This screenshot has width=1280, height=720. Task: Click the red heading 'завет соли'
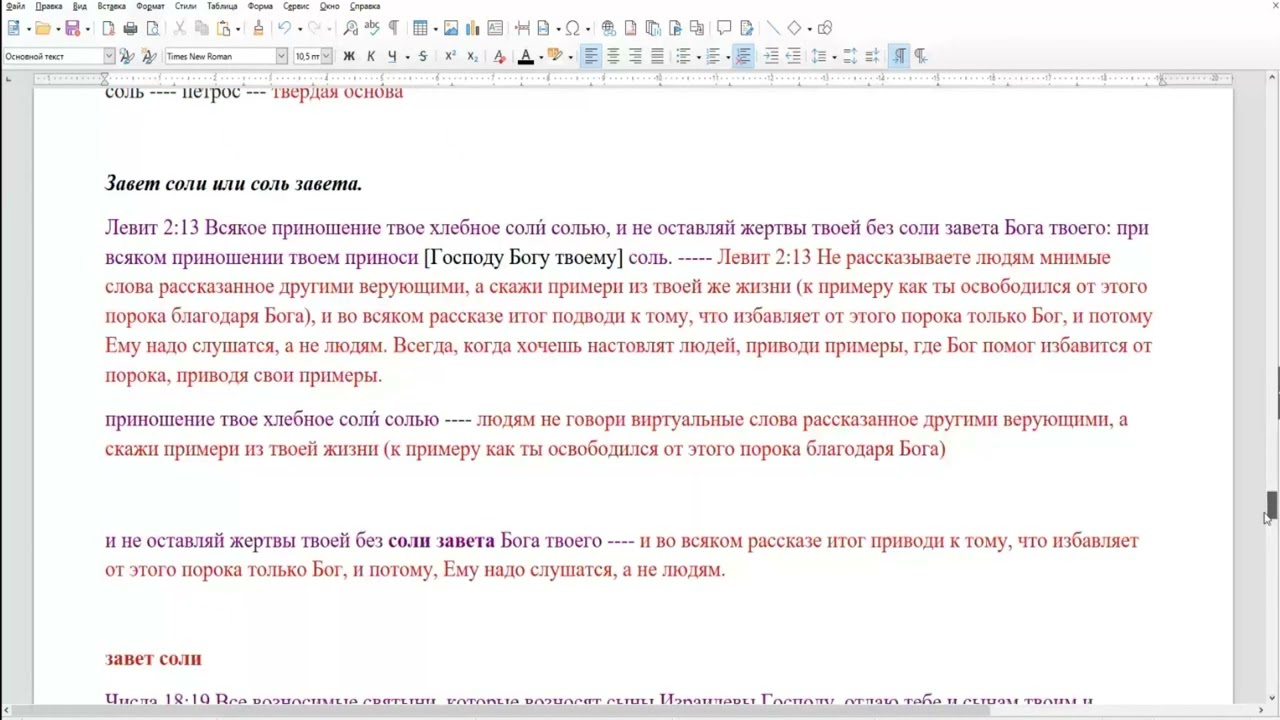tap(153, 658)
